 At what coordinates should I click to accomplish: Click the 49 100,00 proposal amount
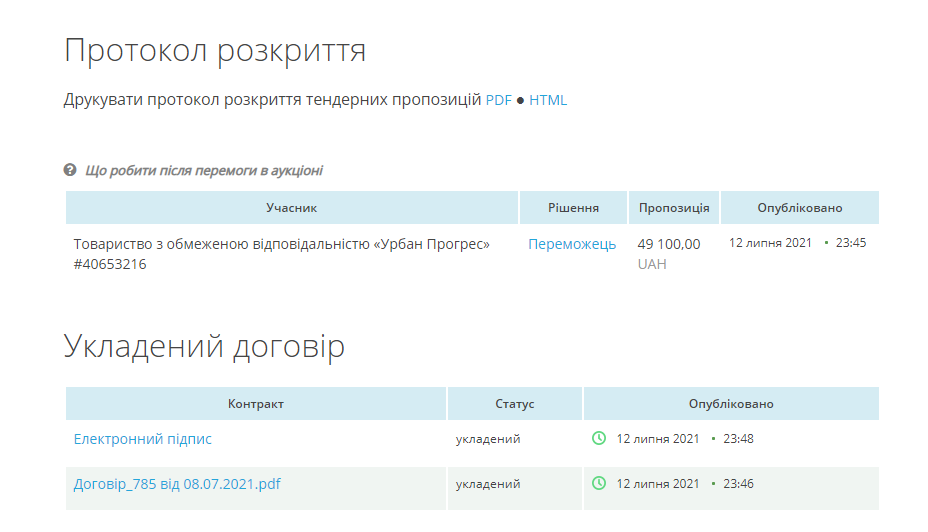pyautogui.click(x=668, y=244)
